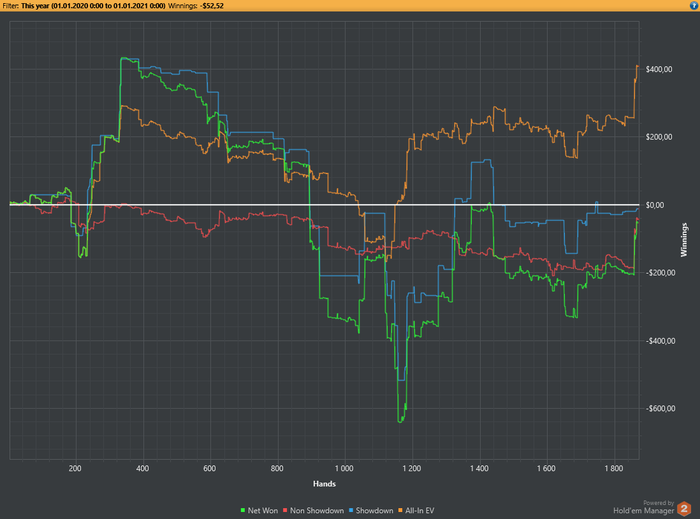Click the 1 400 hands axis tick label
Image resolution: width=700 pixels, height=519 pixels.
tap(479, 468)
